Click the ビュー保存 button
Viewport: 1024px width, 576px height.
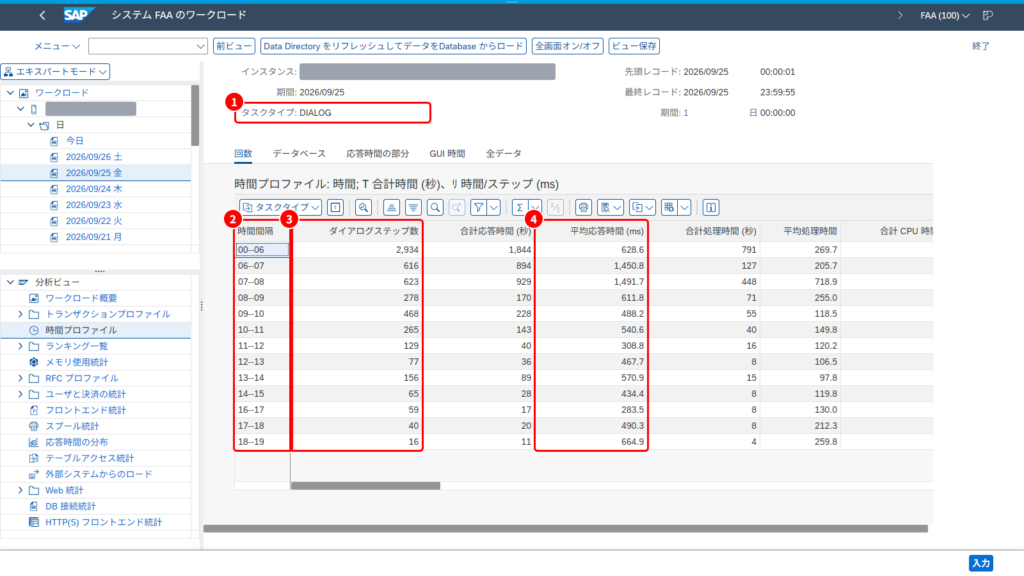pyautogui.click(x=634, y=46)
